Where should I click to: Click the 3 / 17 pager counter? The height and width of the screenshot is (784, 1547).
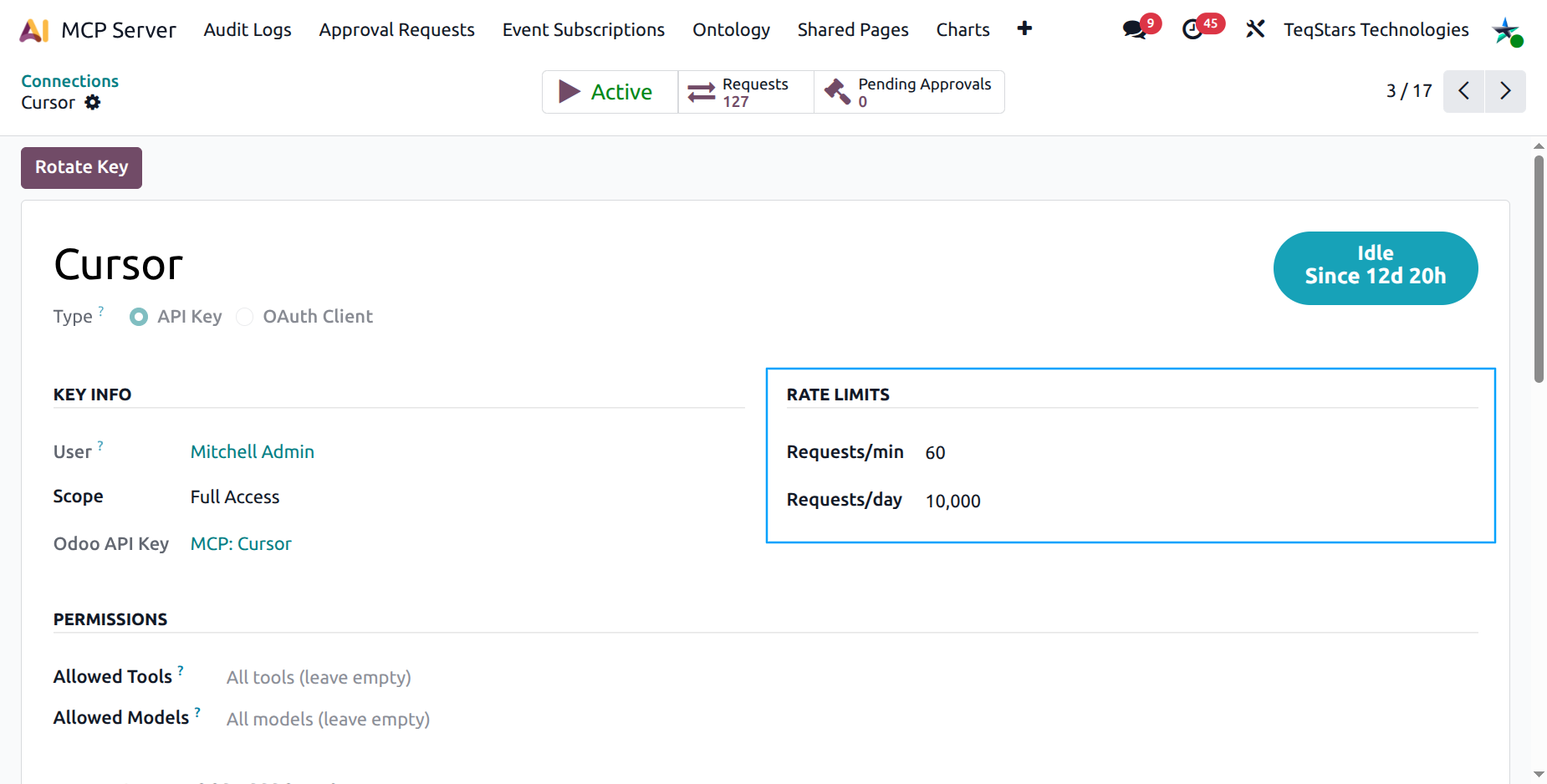(1409, 91)
